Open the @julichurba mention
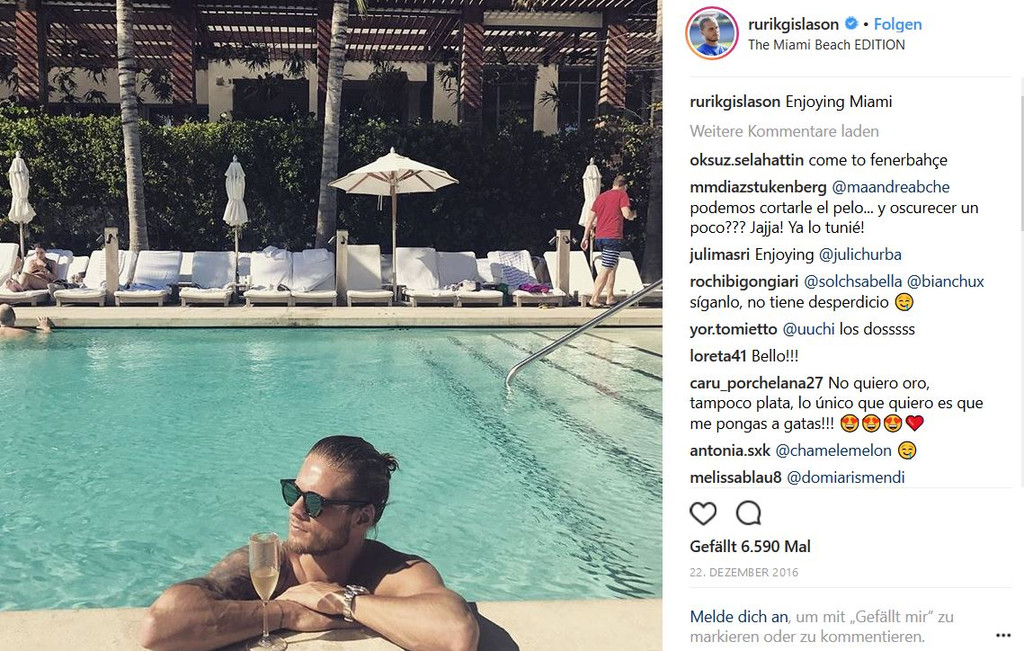This screenshot has width=1024, height=651. (x=859, y=255)
